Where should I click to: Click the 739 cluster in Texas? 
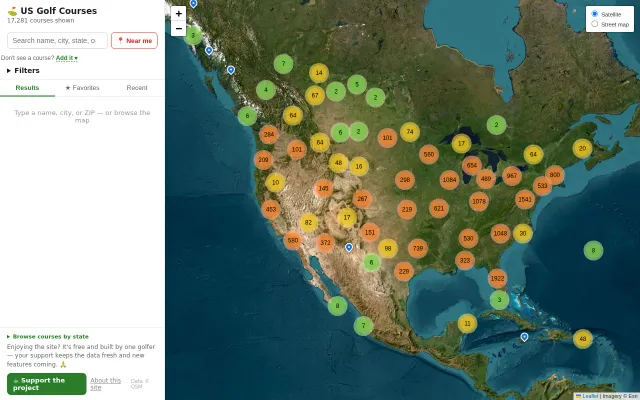pyautogui.click(x=418, y=248)
